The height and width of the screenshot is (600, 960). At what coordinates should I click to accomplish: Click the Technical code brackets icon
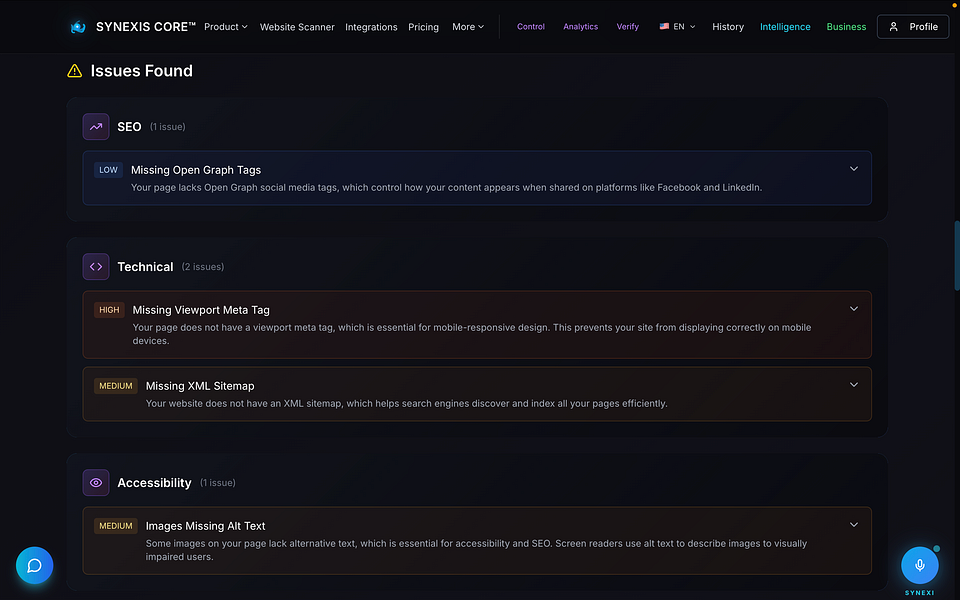(x=96, y=267)
